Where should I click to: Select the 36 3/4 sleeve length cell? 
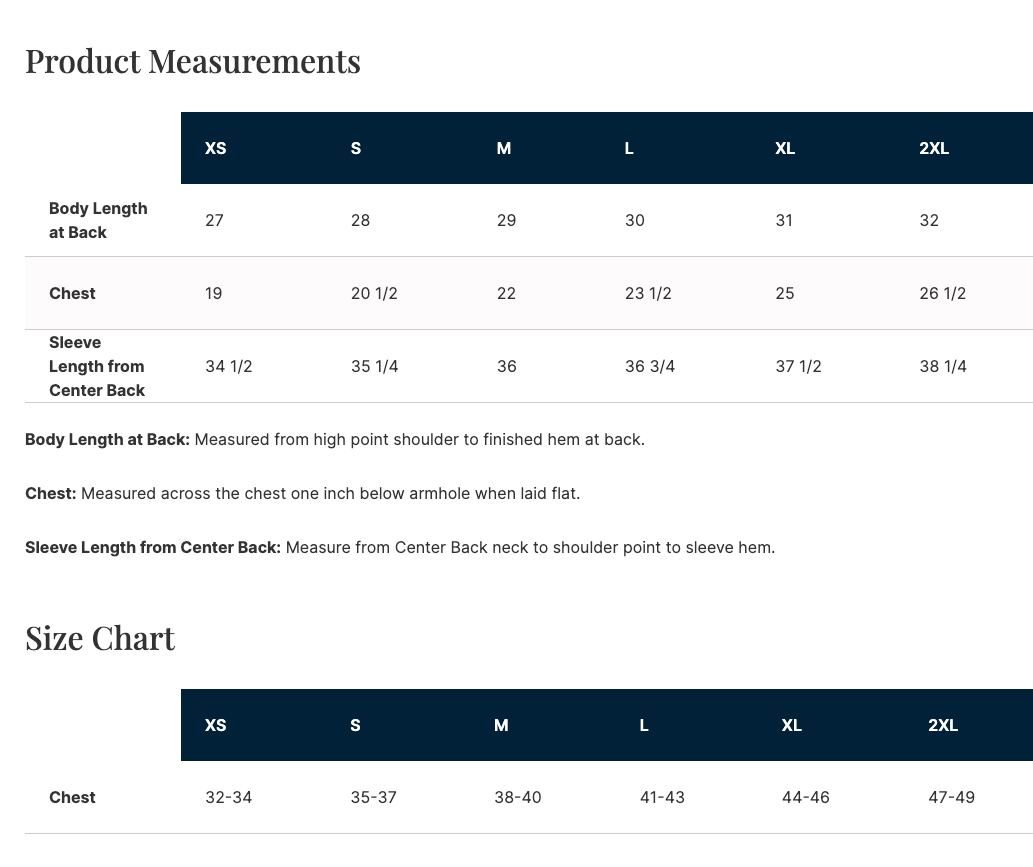(x=650, y=366)
